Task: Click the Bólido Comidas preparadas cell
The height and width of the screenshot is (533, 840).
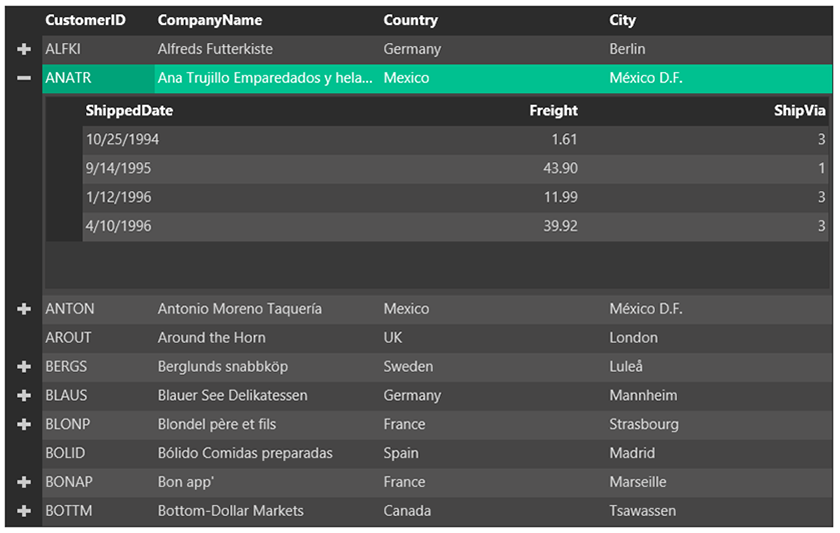Action: (x=245, y=453)
